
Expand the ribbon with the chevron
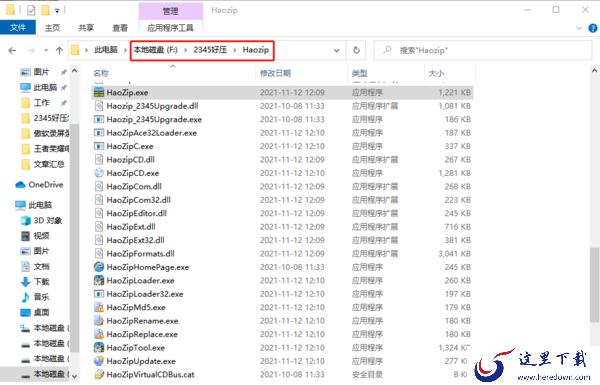[x=579, y=28]
